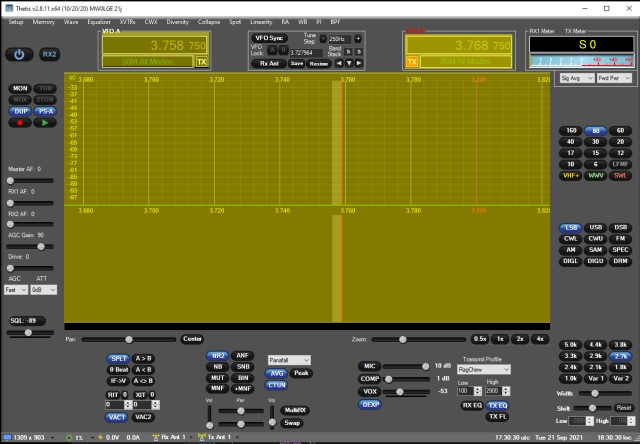Screen dimensions: 640x444
Task: Open the Sig Avg RX meter dropdown
Action: click(x=576, y=78)
